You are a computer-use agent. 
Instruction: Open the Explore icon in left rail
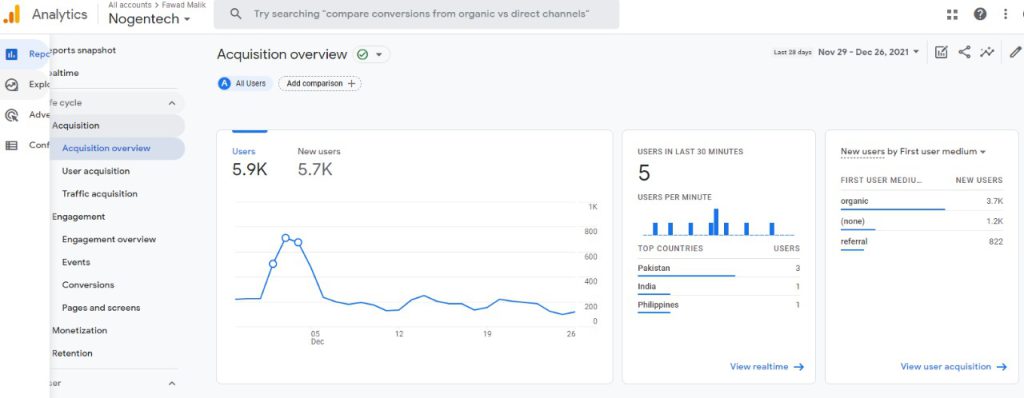pyautogui.click(x=11, y=84)
